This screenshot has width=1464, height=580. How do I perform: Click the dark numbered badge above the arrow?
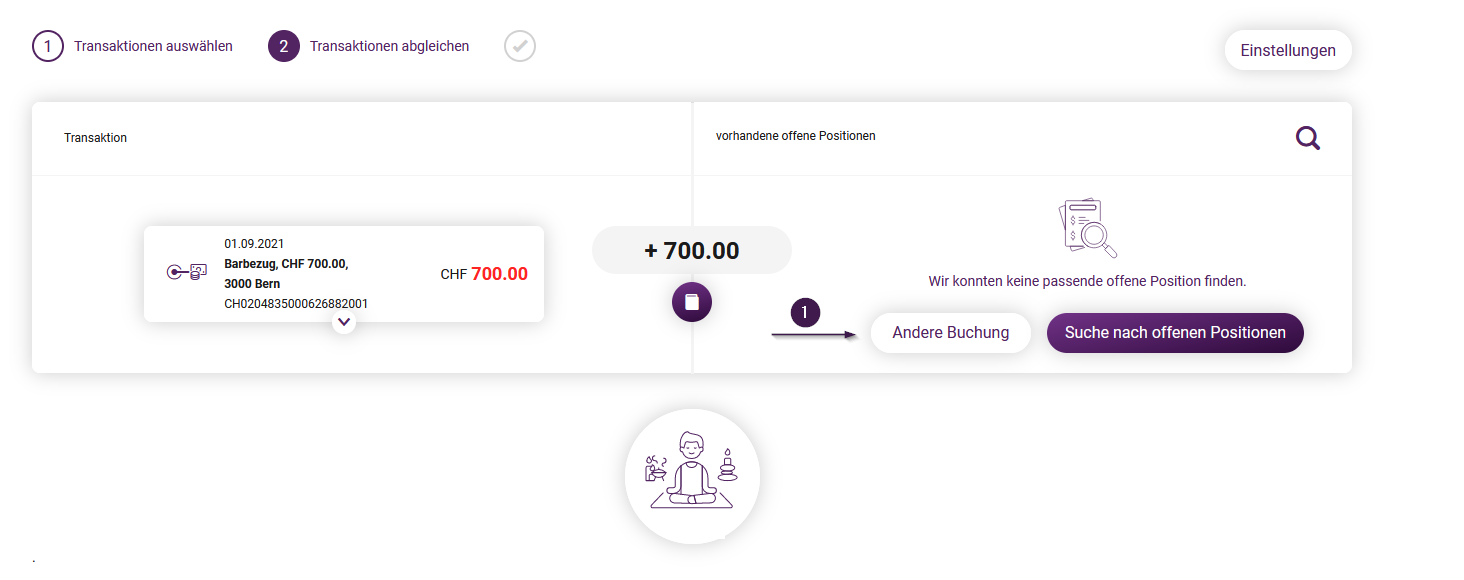pyautogui.click(x=806, y=312)
